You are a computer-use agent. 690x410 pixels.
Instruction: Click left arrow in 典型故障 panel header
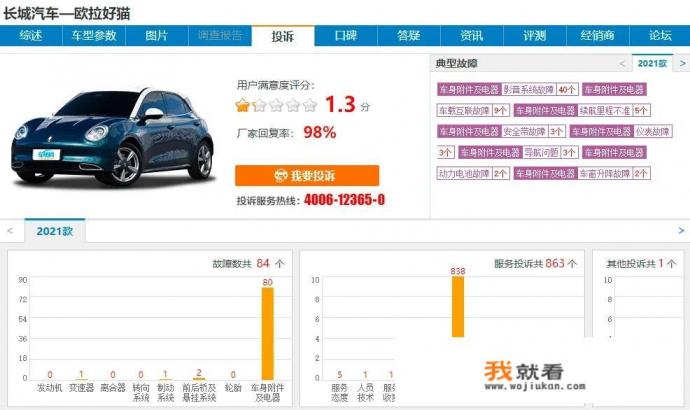pos(622,63)
